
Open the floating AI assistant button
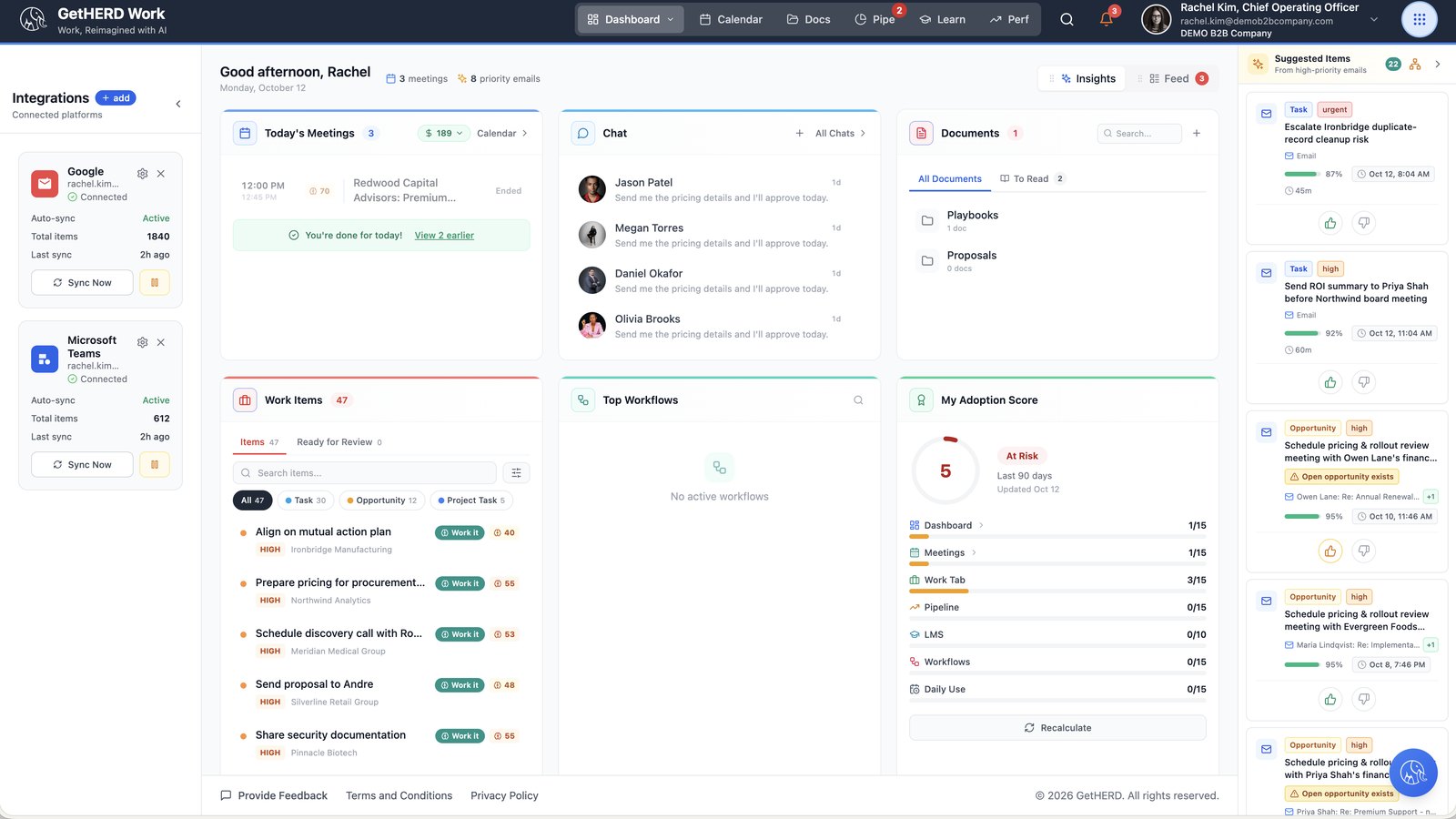[1413, 773]
